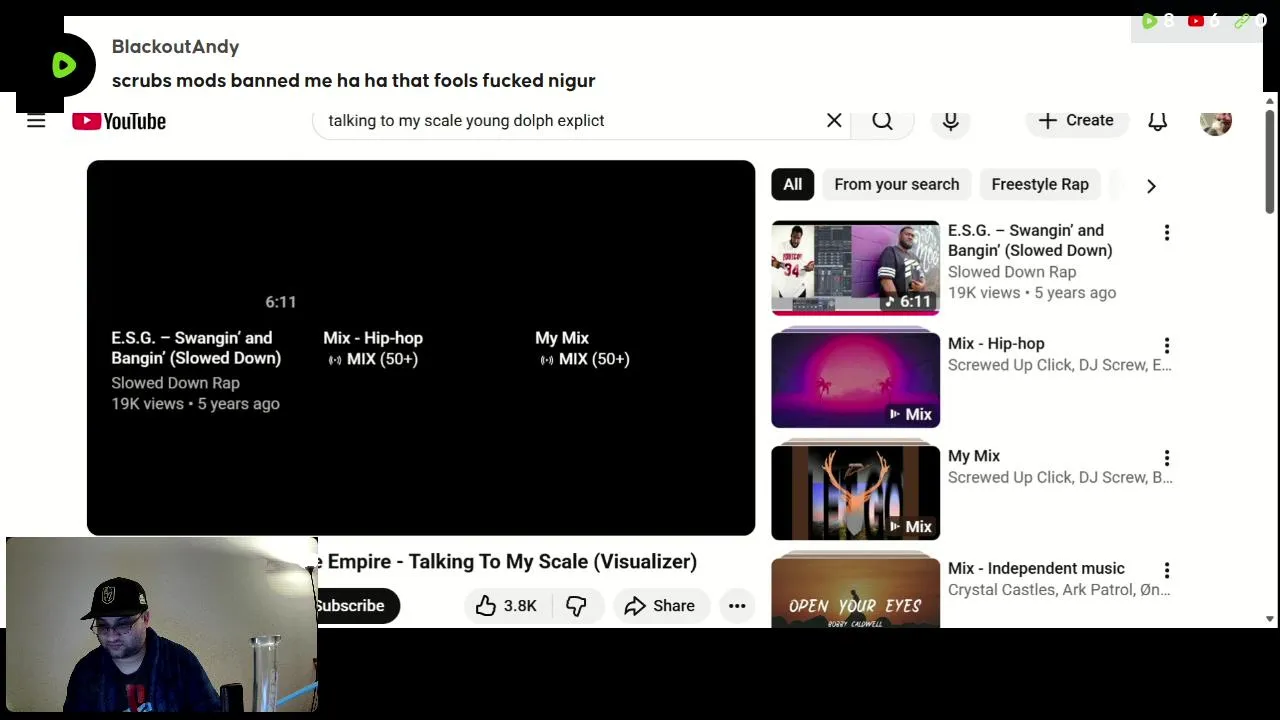
Task: Click the BlackoutAndy chat username
Action: click(175, 47)
